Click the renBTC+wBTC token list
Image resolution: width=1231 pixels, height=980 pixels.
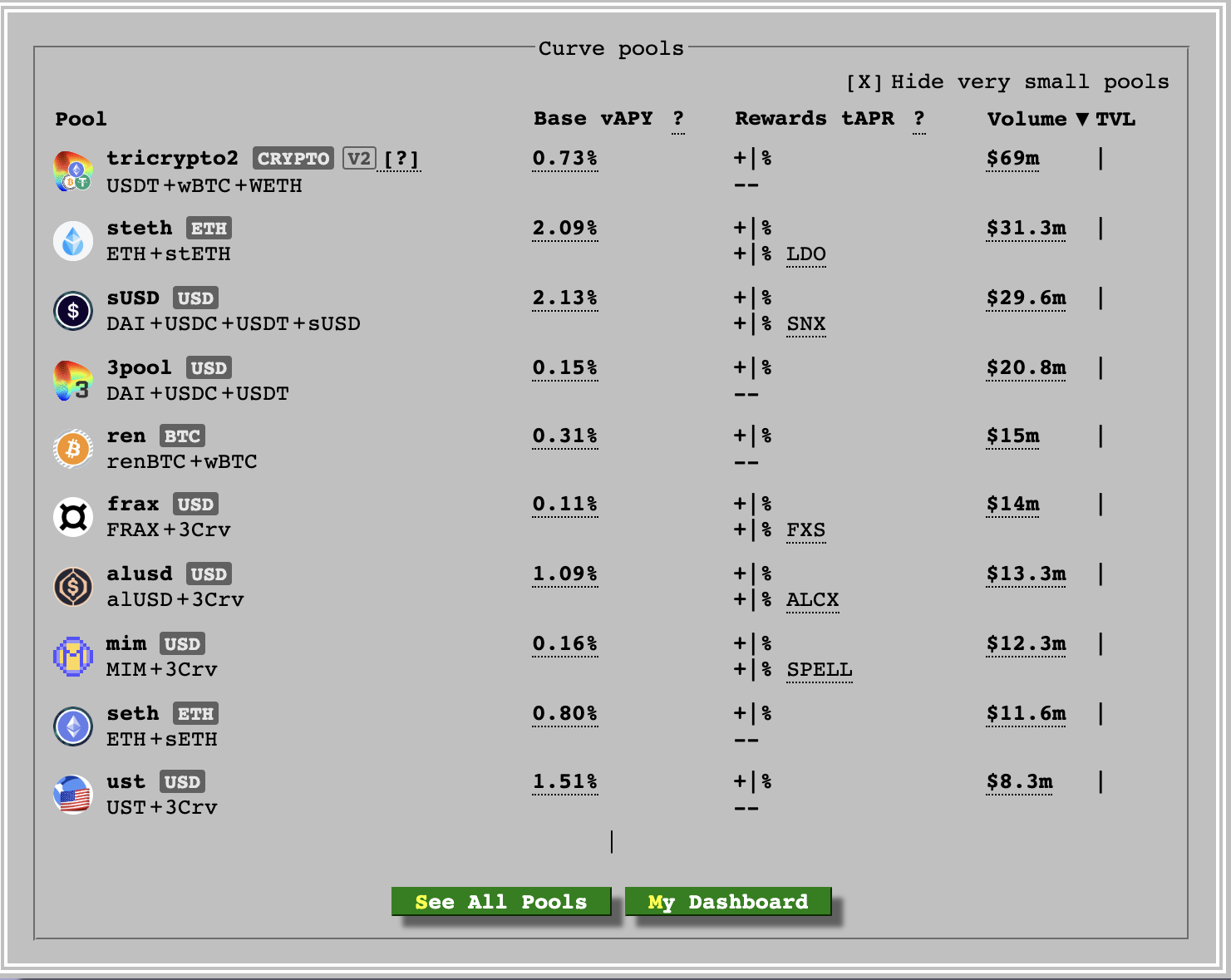(x=182, y=461)
